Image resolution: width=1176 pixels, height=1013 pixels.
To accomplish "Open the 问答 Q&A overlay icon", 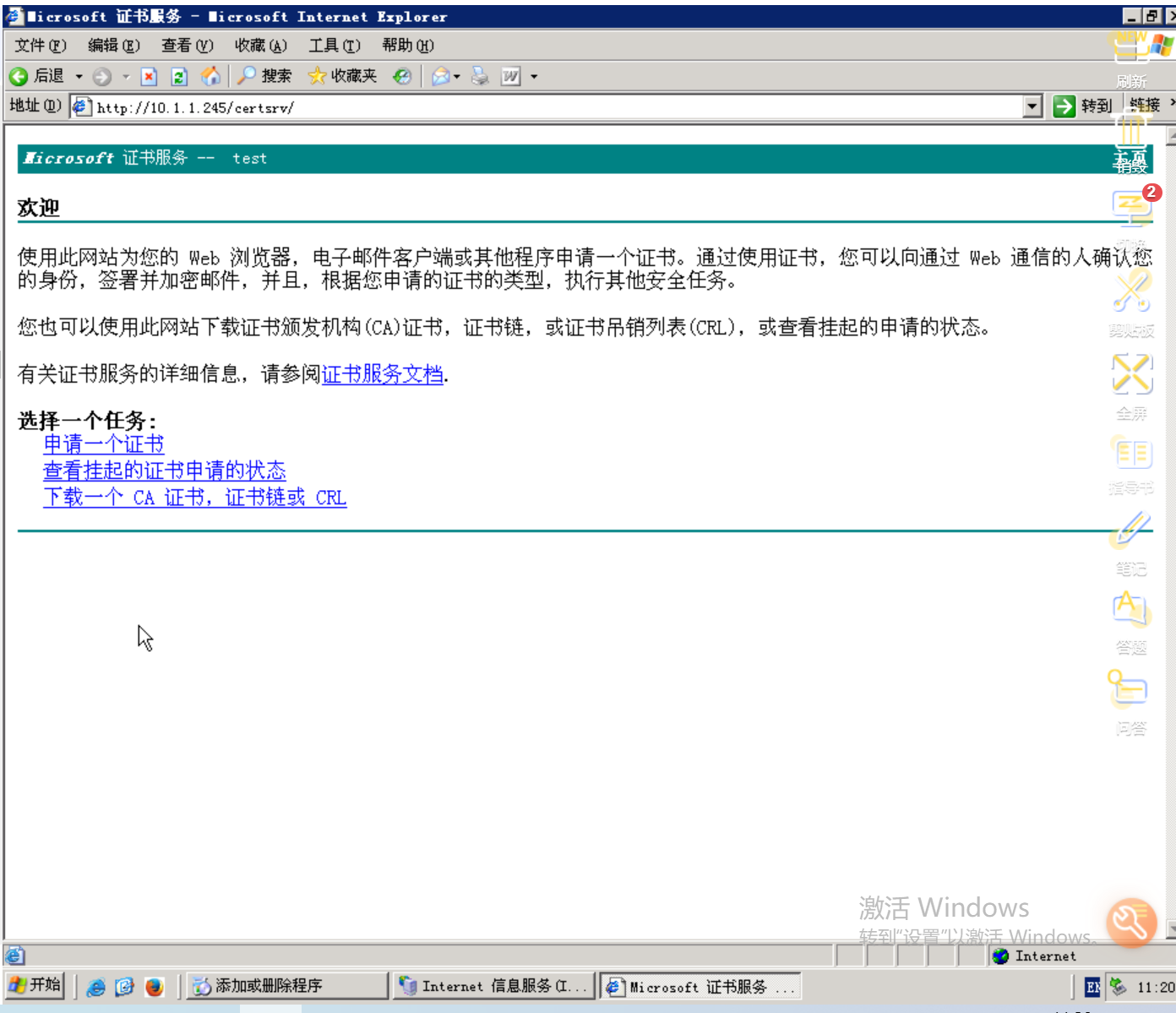I will [1130, 703].
